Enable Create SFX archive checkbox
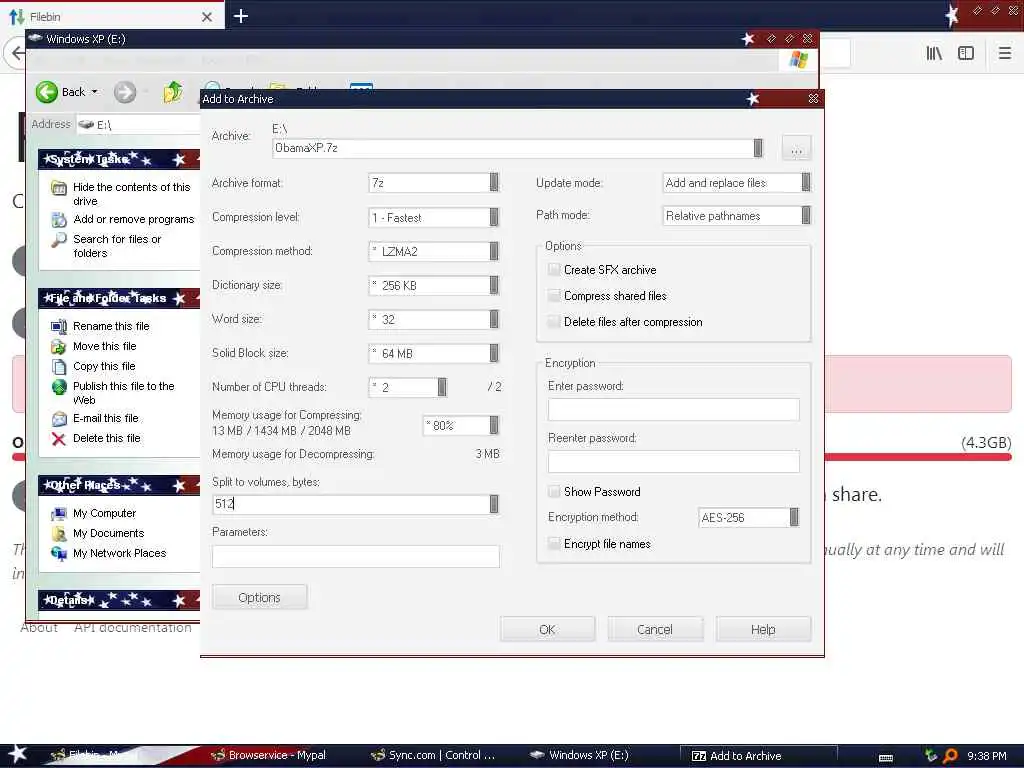This screenshot has height=768, width=1024. (x=554, y=270)
